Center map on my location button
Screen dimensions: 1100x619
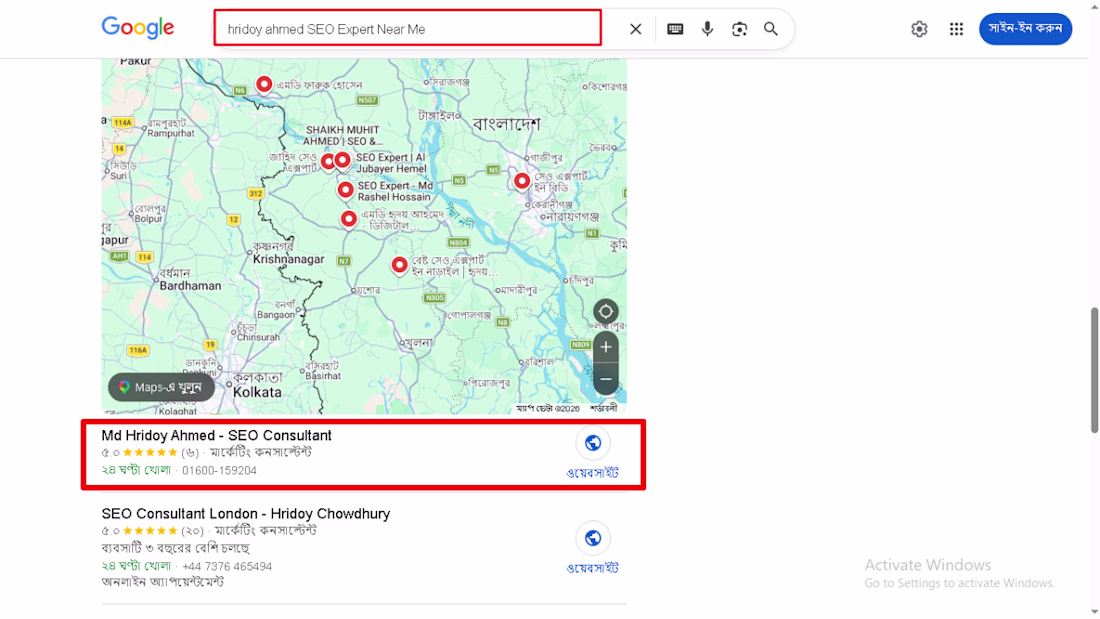coord(605,312)
